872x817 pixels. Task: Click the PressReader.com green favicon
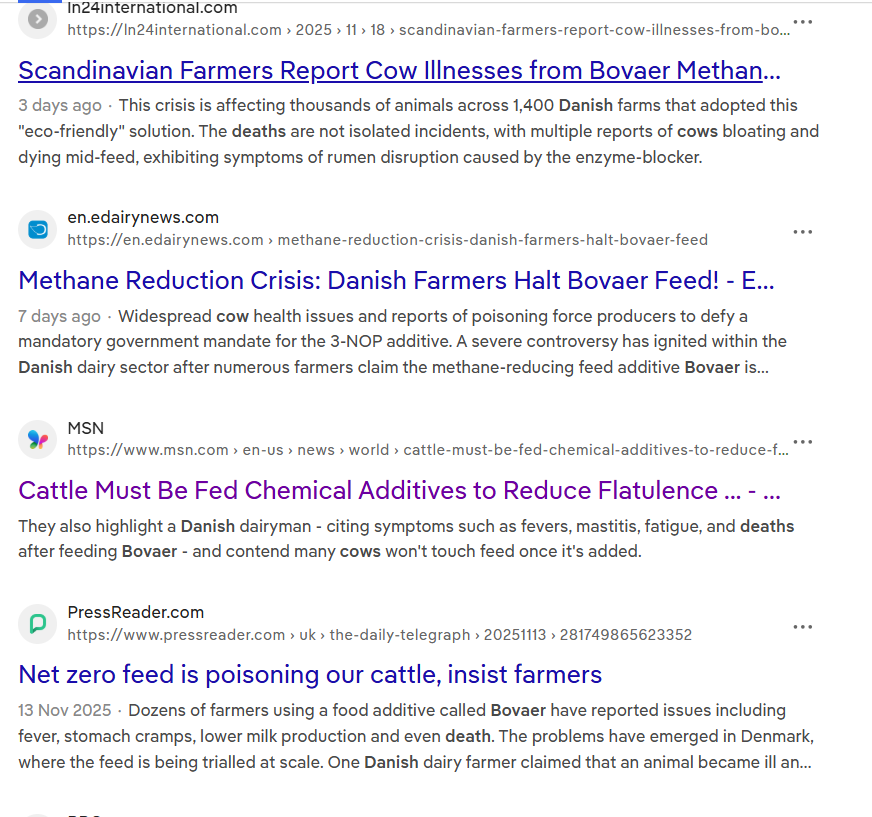pyautogui.click(x=38, y=624)
